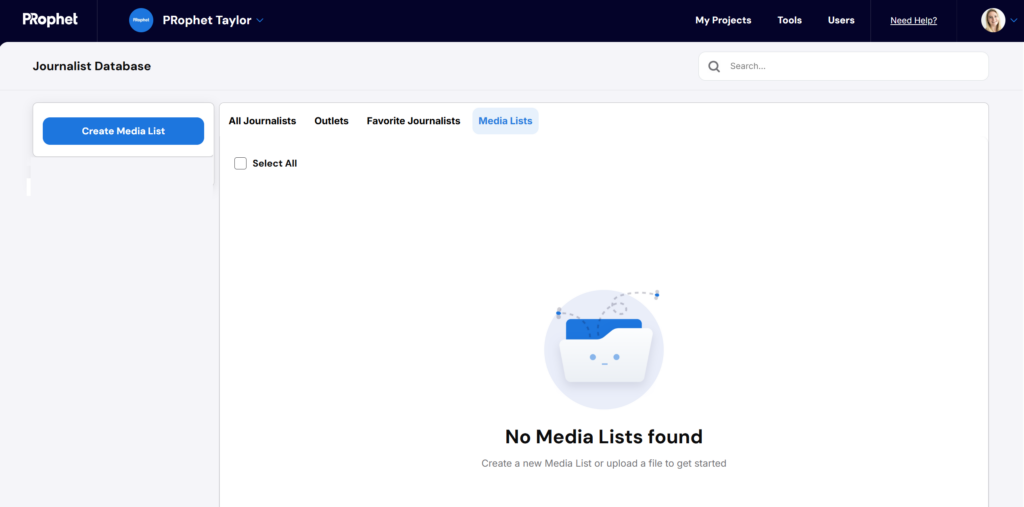This screenshot has width=1024, height=507.
Task: Click the Create Media List button
Action: (123, 131)
